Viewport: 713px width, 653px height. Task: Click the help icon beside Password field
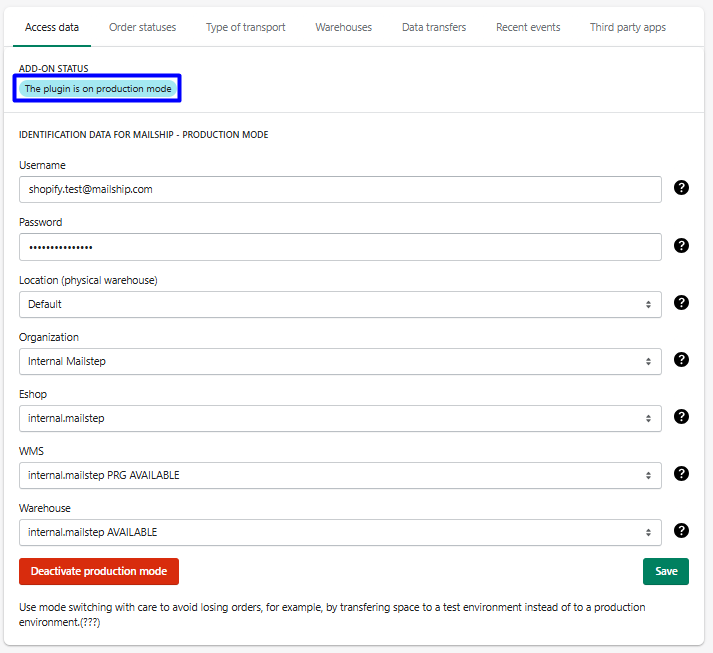682,245
